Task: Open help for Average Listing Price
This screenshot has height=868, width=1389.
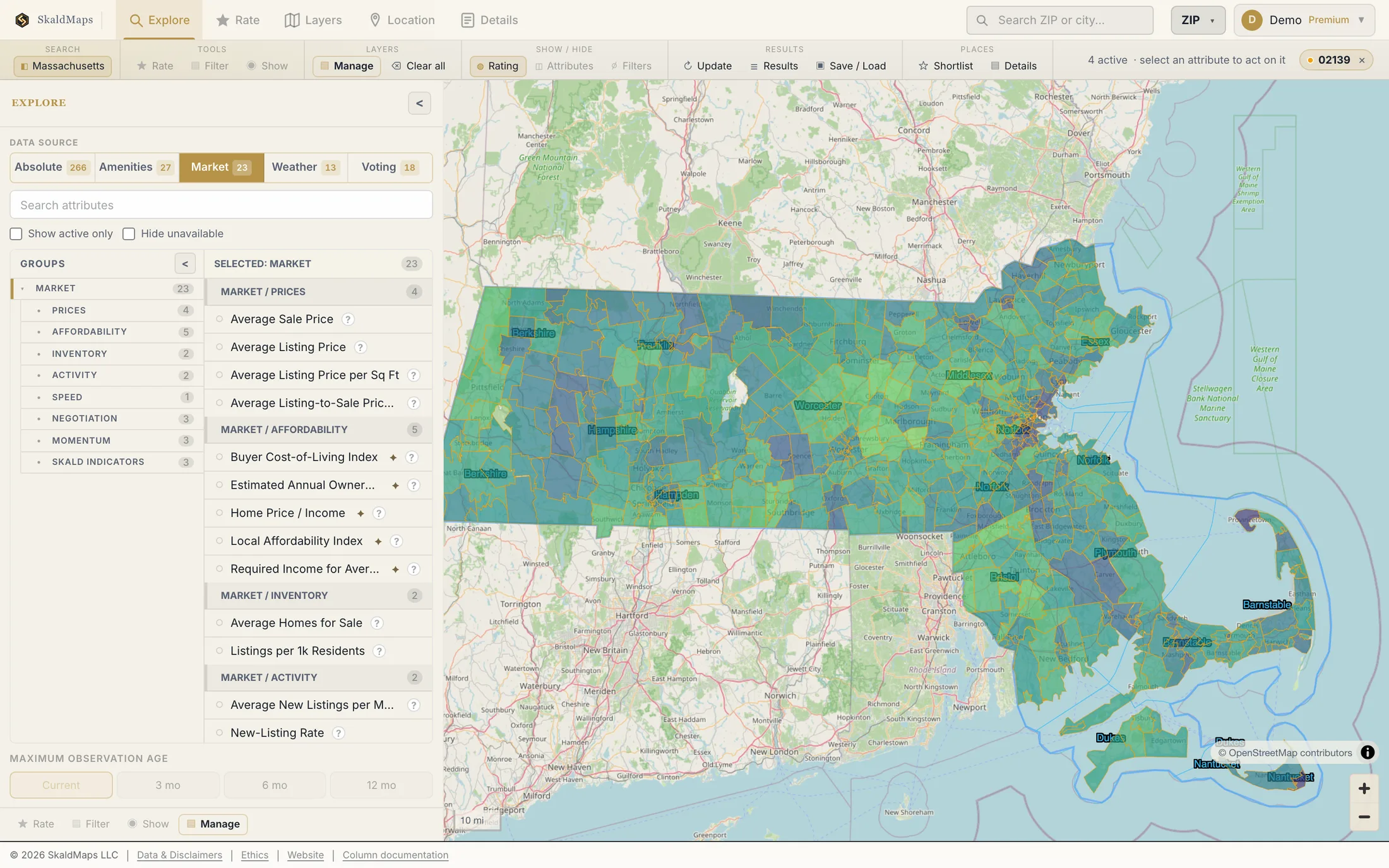Action: click(361, 347)
